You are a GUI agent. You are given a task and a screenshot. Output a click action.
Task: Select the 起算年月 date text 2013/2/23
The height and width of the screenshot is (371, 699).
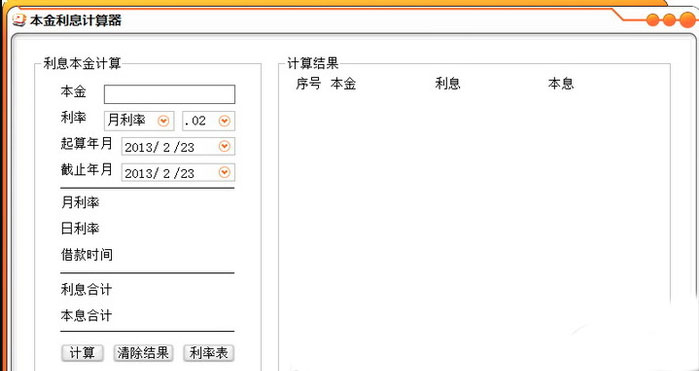[x=160, y=148]
